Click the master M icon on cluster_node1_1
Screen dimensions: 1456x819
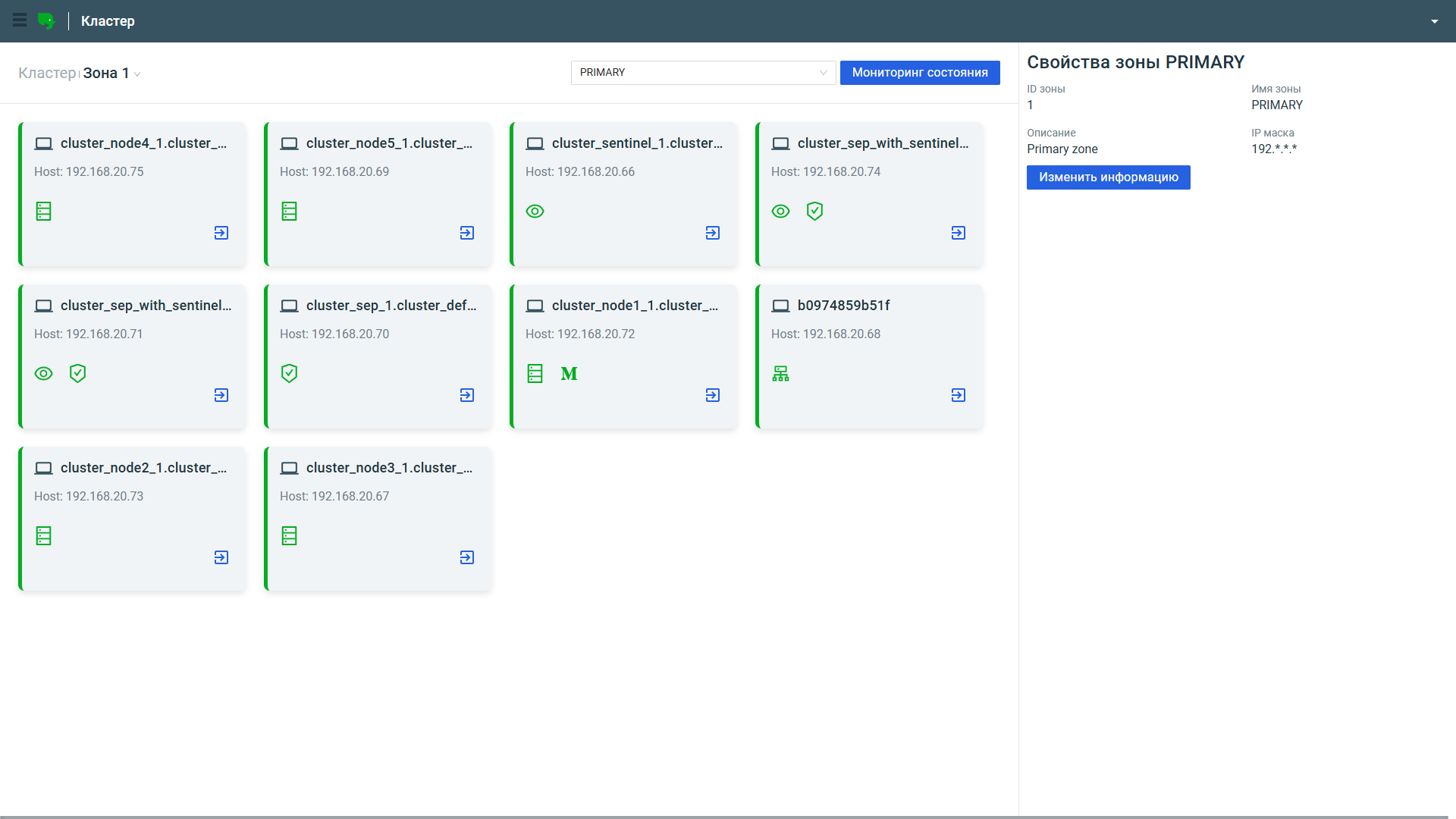[x=569, y=374]
